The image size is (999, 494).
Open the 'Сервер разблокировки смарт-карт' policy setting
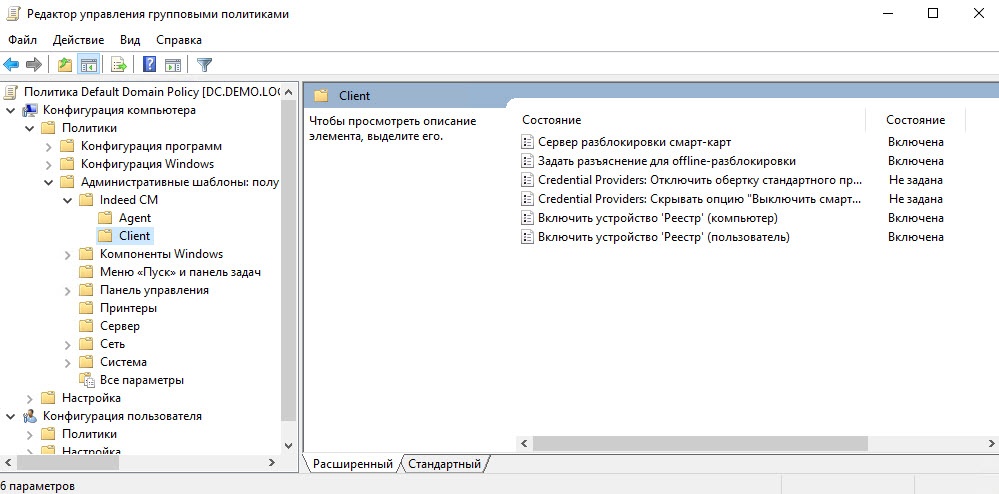[622, 142]
